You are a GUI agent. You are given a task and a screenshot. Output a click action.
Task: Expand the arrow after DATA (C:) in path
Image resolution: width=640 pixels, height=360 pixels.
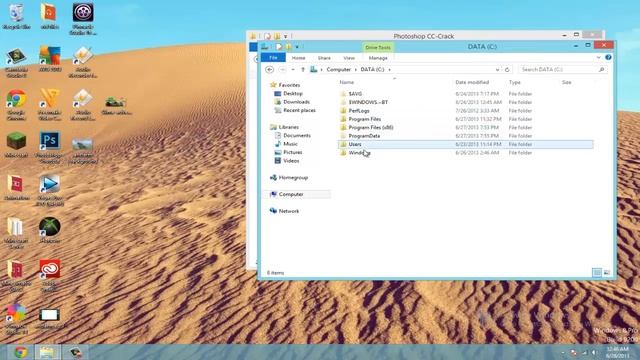coord(389,69)
